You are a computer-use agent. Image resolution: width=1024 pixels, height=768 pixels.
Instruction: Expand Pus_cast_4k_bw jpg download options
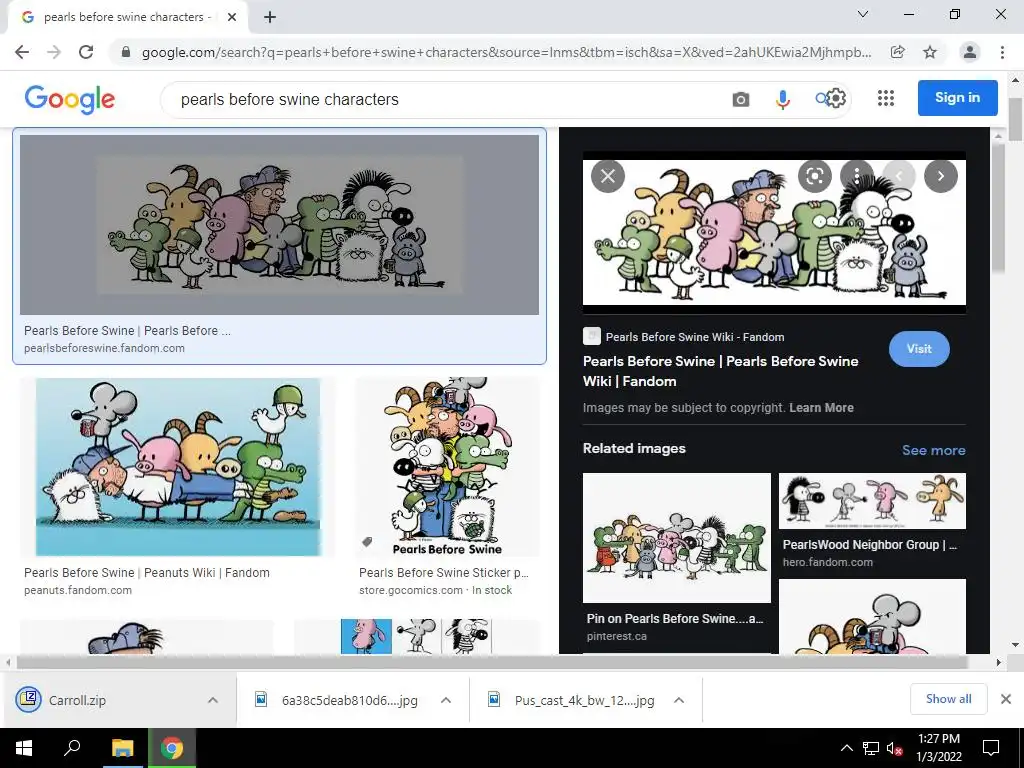[679, 700]
